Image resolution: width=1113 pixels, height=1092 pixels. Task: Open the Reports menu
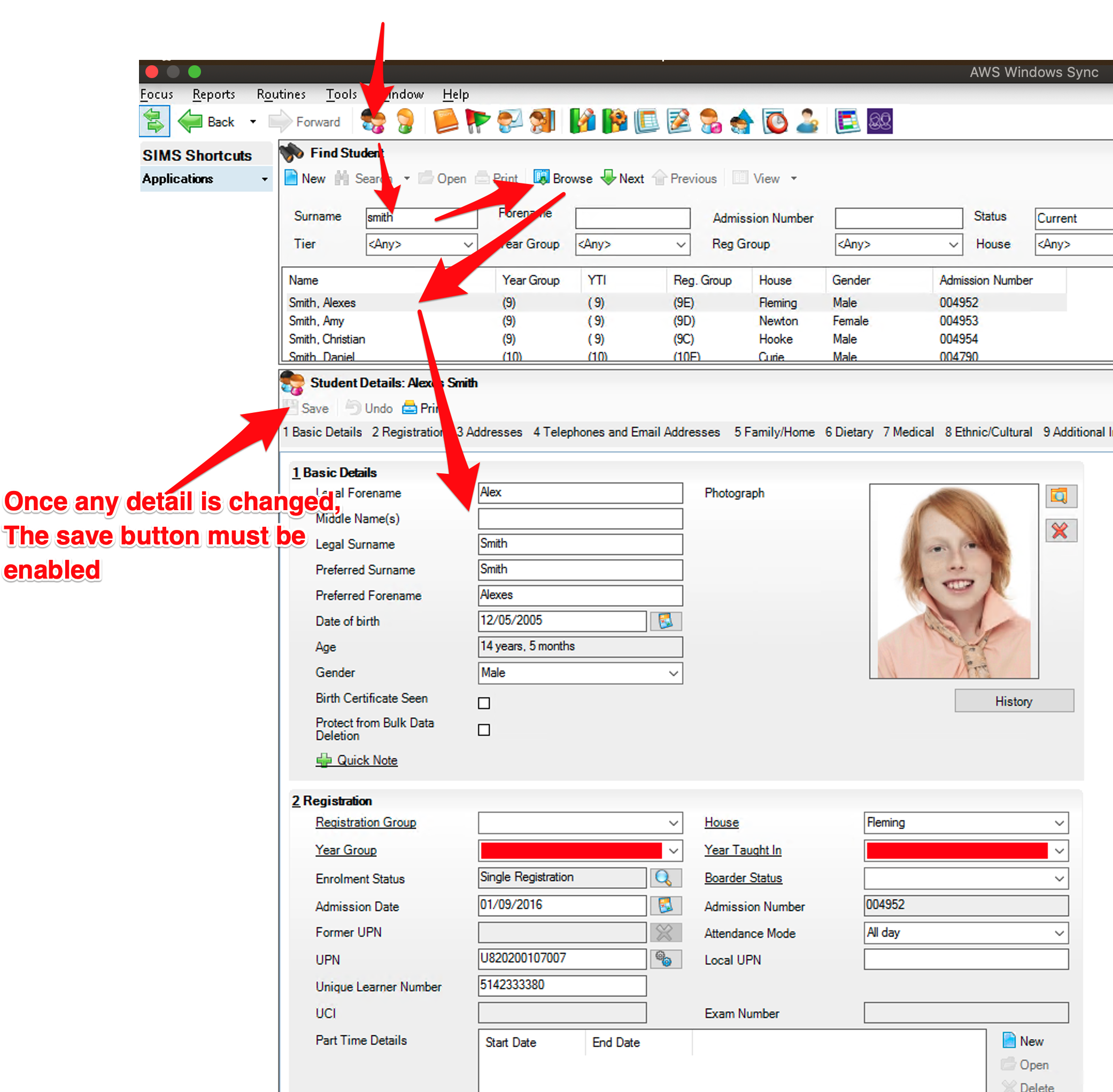(x=213, y=94)
